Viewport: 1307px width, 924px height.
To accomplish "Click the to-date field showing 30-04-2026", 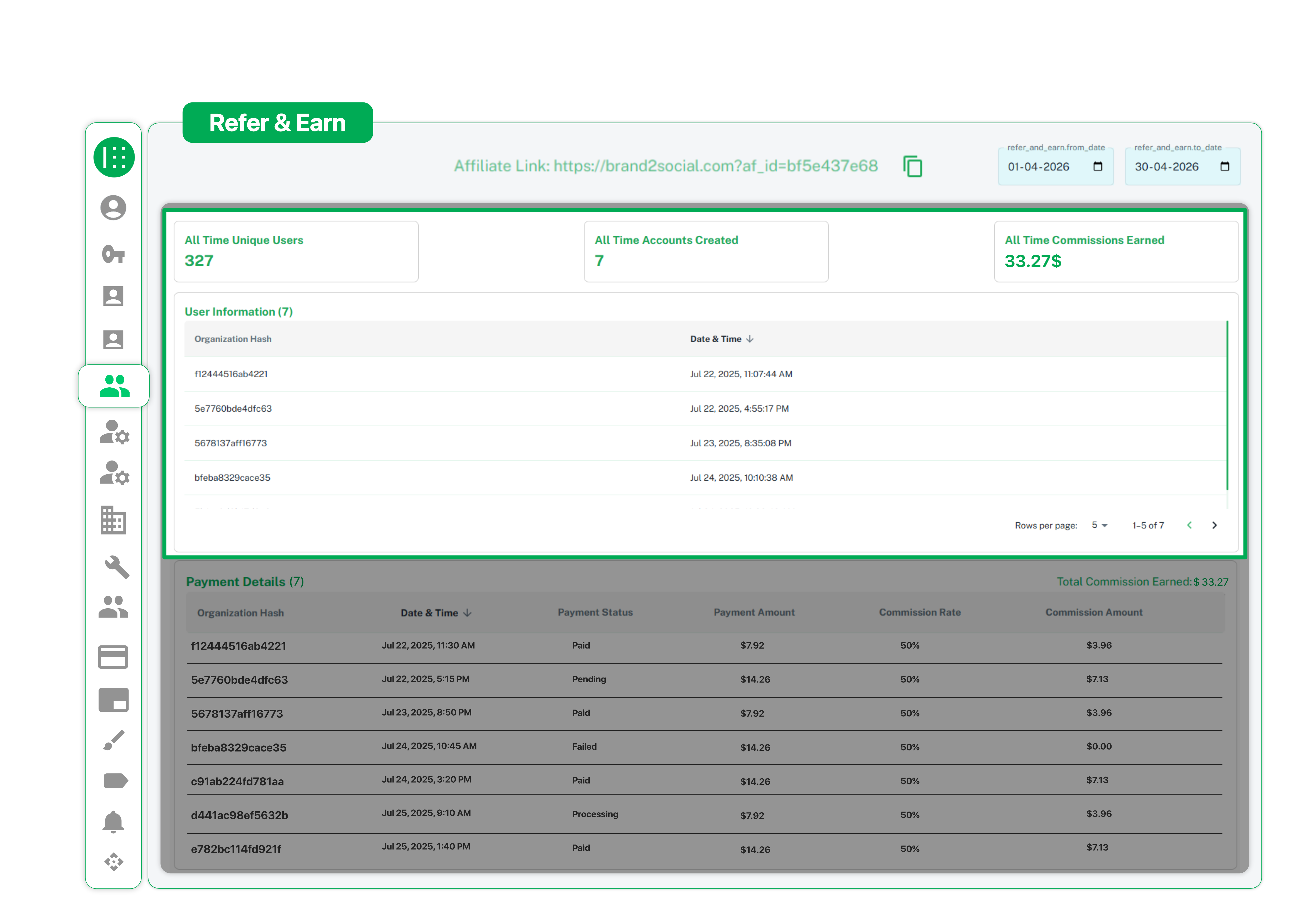I will coord(1182,167).
